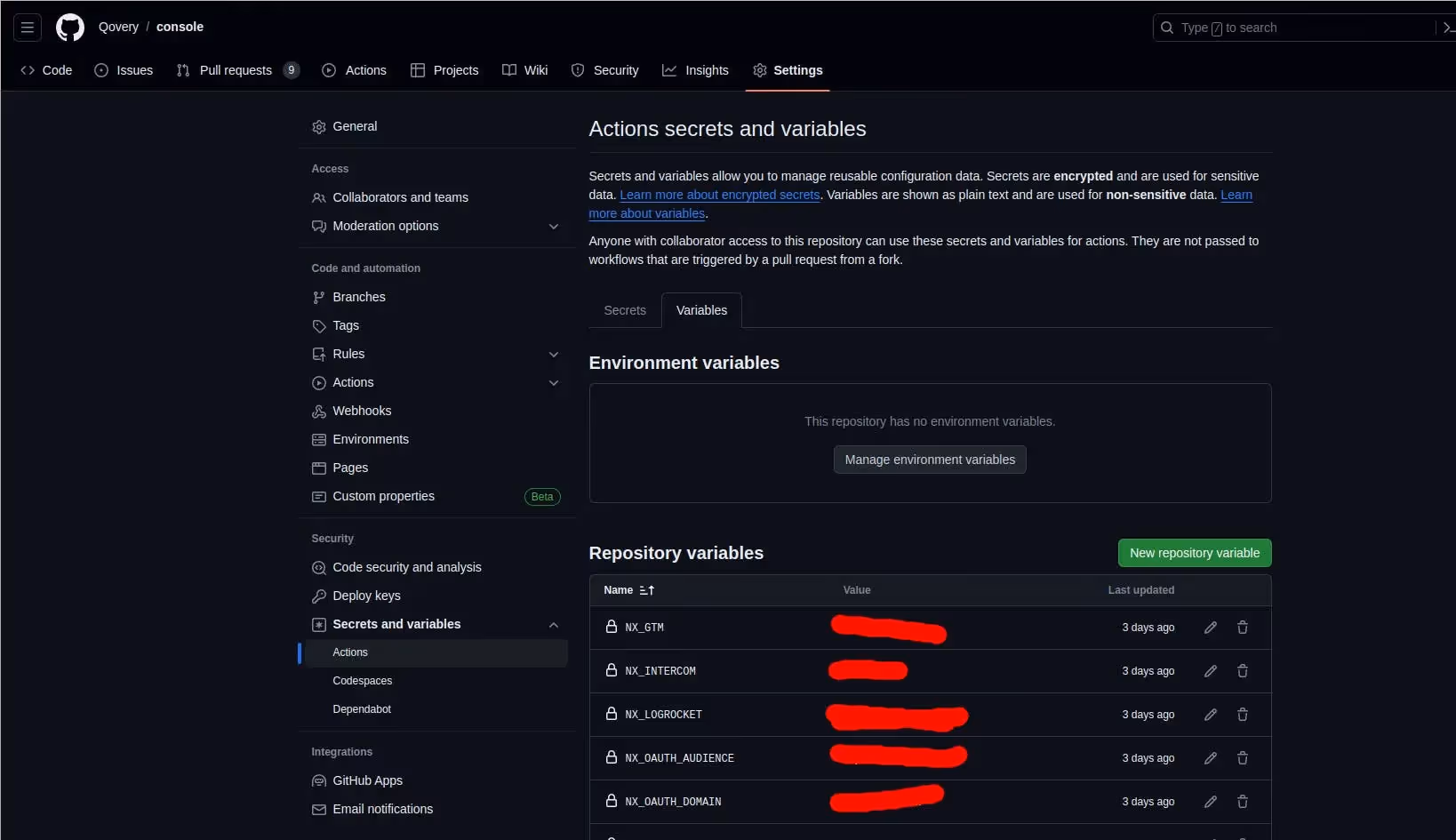Edit the NX_LOGROCKET variable

pos(1210,715)
